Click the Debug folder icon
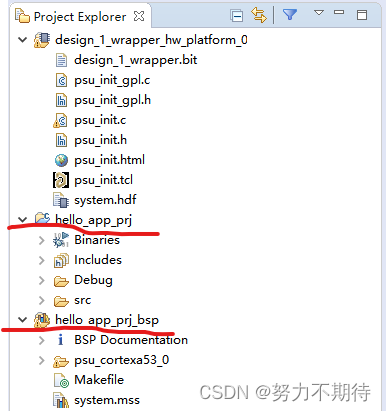 [61, 281]
